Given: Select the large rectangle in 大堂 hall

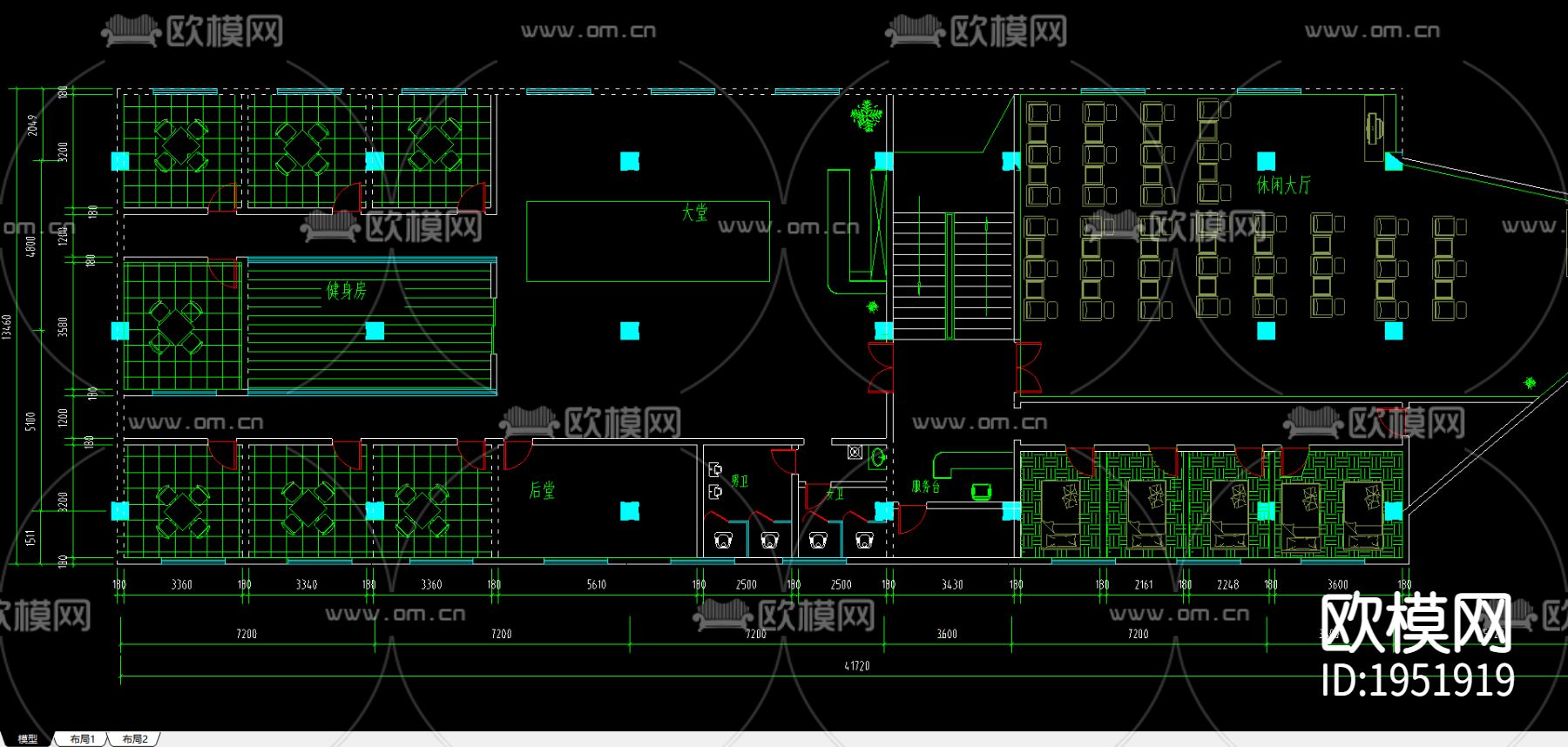Looking at the screenshot, I should click(648, 241).
